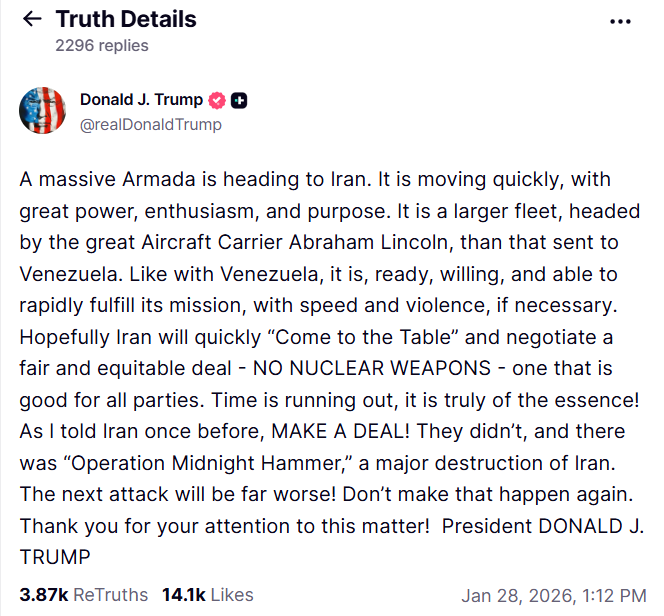Click the black plus badge beside the name

click(240, 100)
